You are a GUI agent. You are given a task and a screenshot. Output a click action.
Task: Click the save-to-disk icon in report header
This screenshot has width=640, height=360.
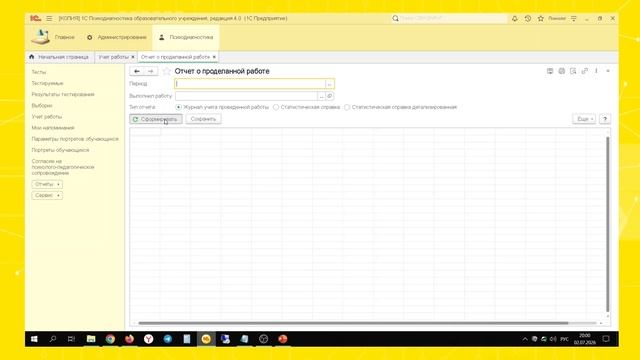click(x=550, y=71)
